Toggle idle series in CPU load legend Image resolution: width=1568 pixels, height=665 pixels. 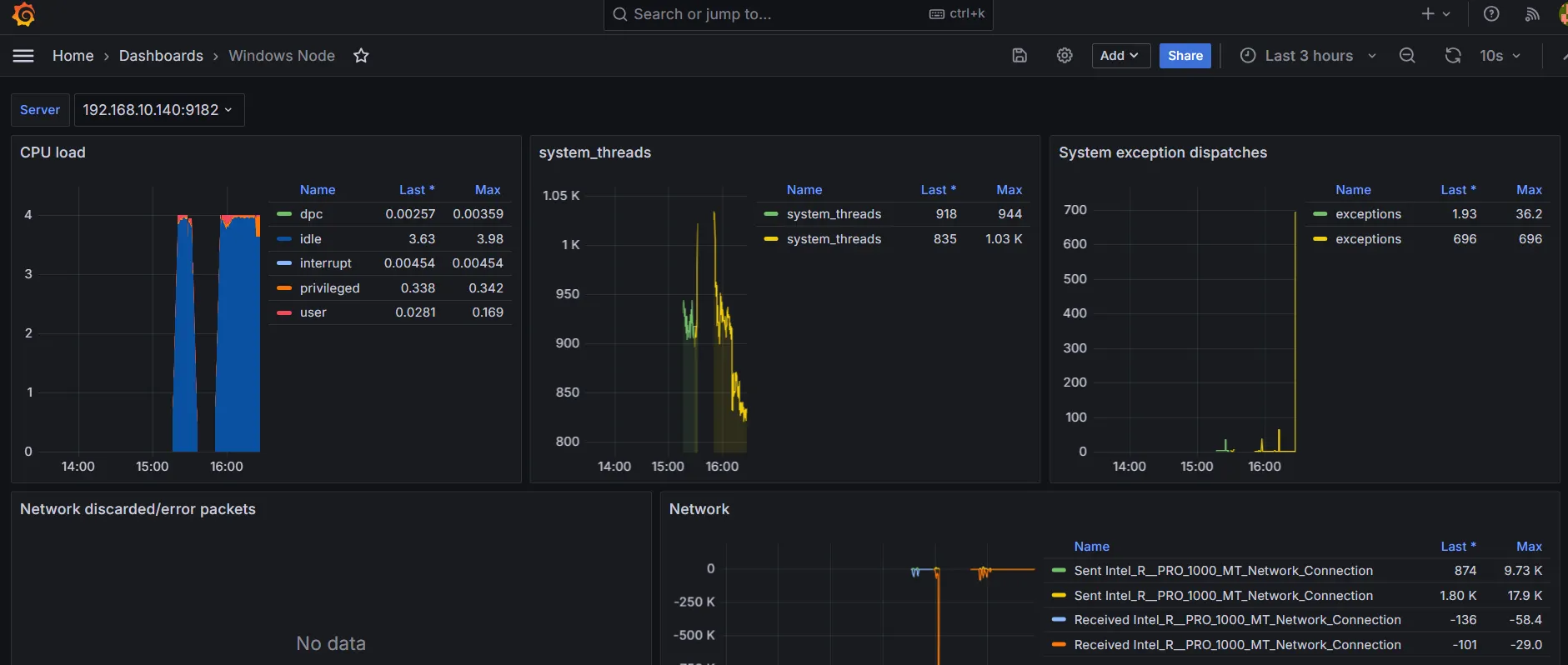point(310,239)
